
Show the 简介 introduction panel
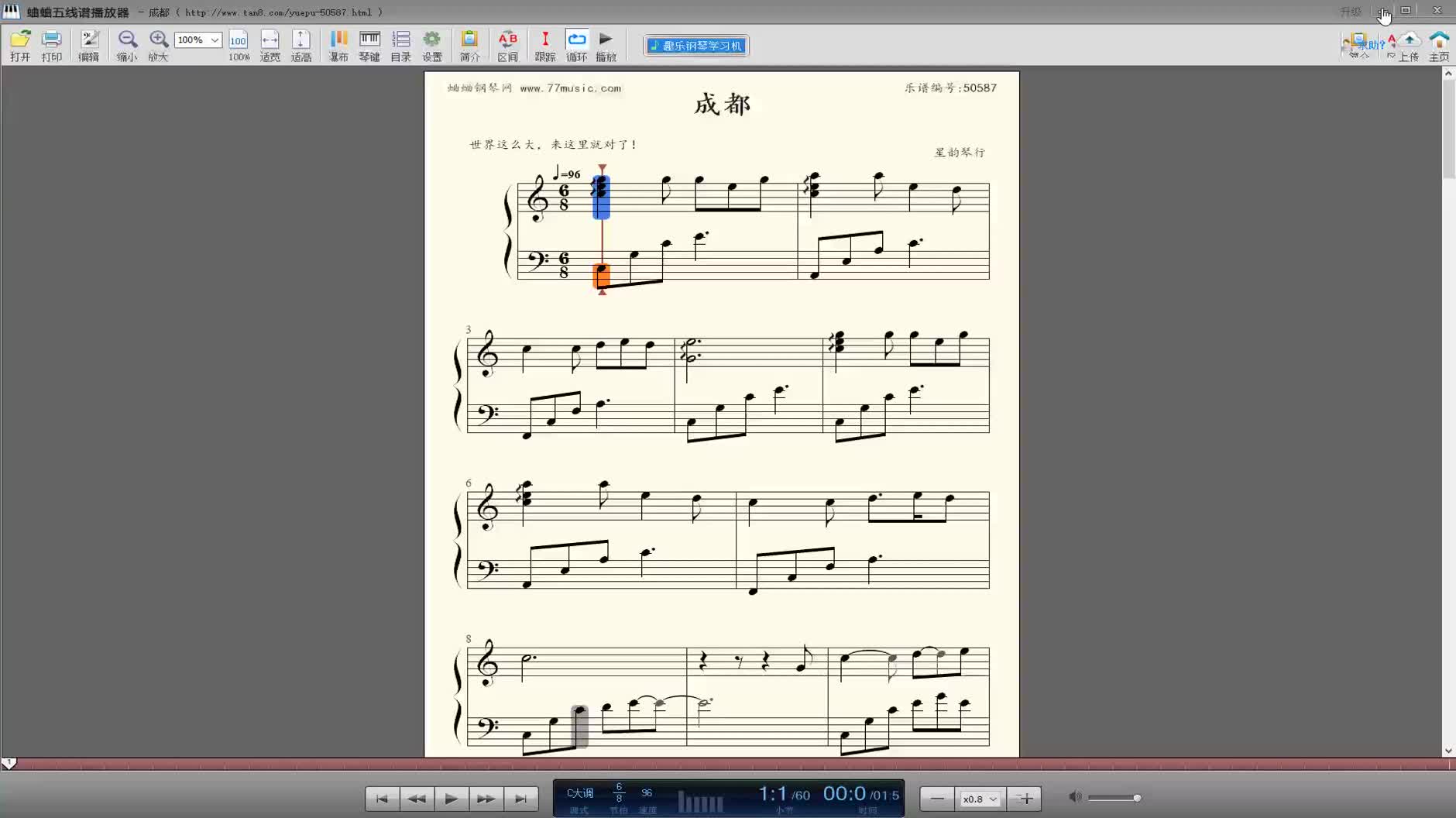point(469,46)
